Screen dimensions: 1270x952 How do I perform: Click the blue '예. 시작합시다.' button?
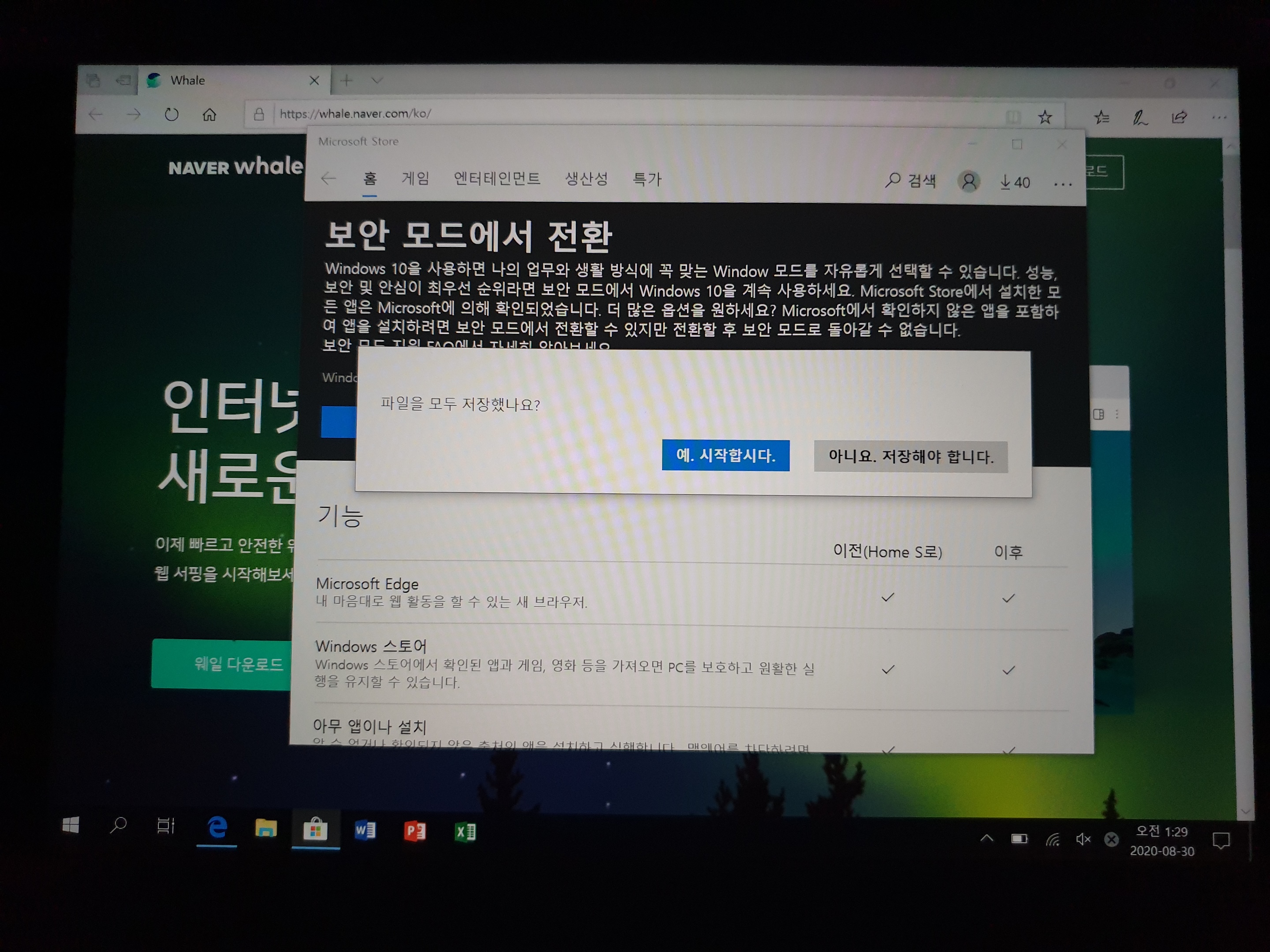coord(725,455)
